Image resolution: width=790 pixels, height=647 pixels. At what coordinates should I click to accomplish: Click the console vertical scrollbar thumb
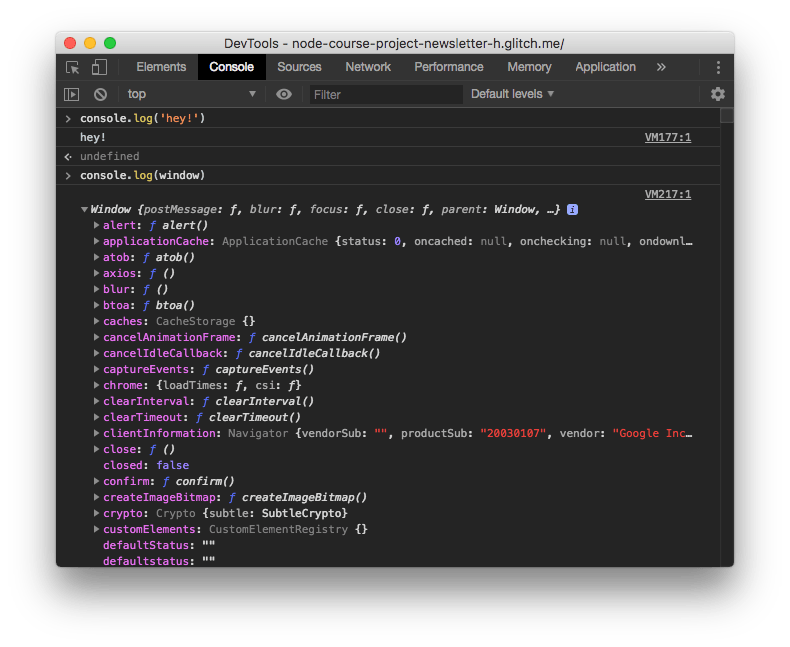[727, 116]
